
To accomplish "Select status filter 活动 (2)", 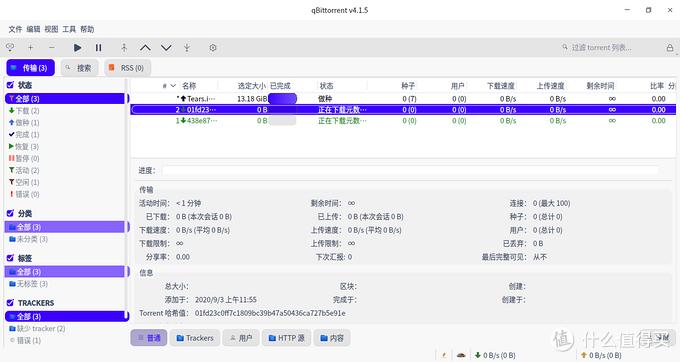I will tap(24, 170).
